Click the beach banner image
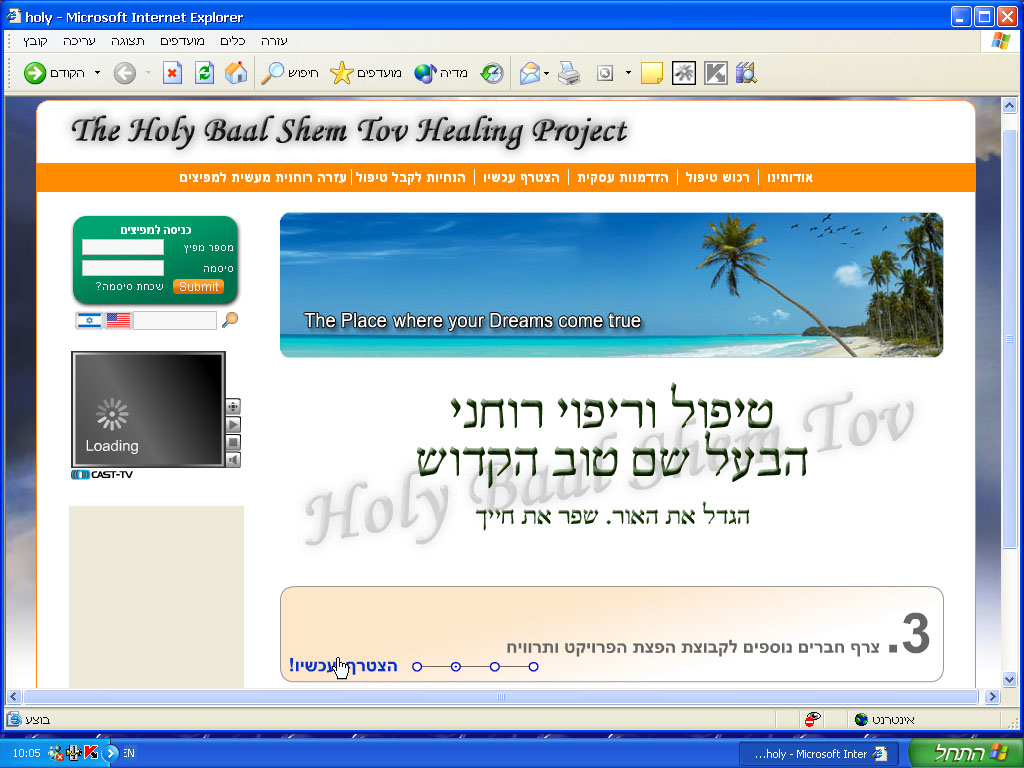The width and height of the screenshot is (1024, 768). click(611, 285)
